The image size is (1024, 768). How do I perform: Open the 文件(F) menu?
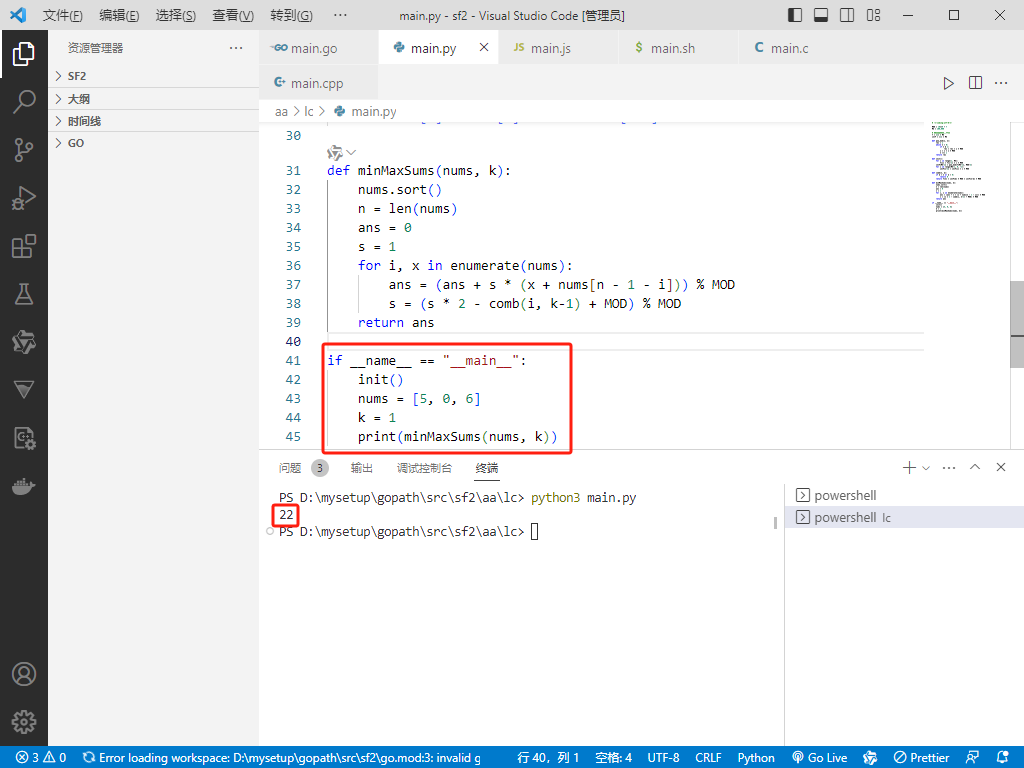coord(63,15)
